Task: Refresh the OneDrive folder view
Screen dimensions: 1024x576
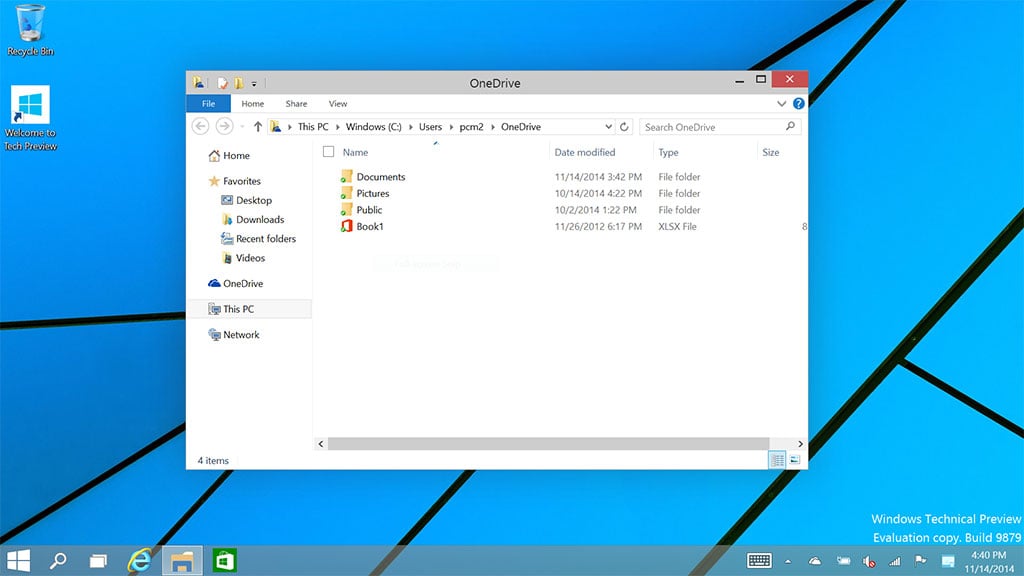Action: tap(625, 127)
